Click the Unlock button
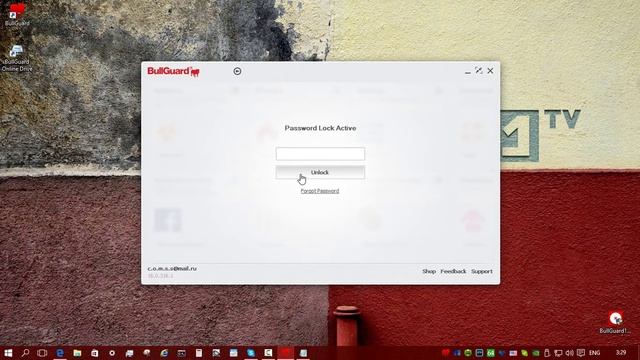Viewport: 640px width, 360px height. [320, 172]
